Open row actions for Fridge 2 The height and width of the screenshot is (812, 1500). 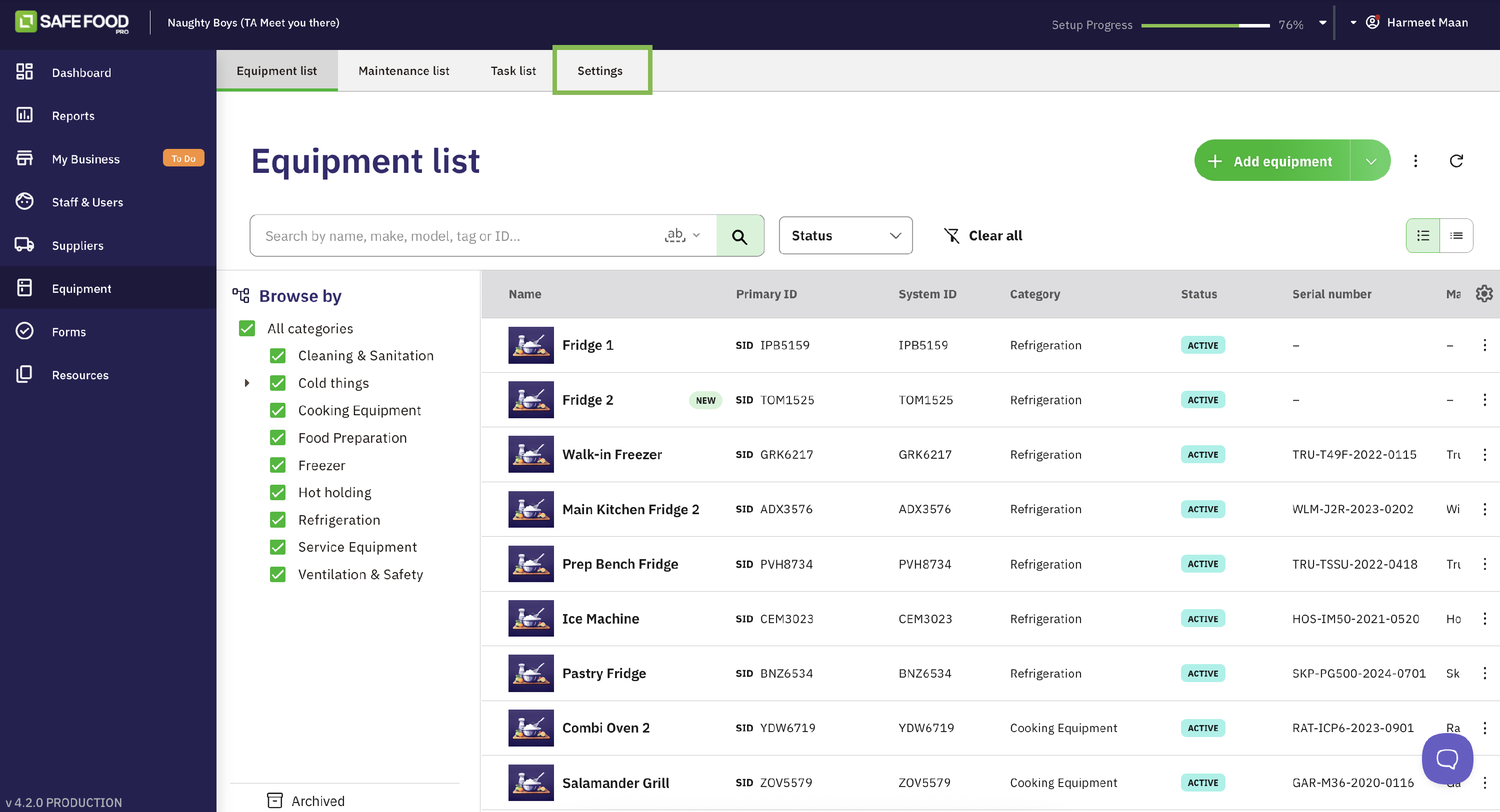[1484, 400]
